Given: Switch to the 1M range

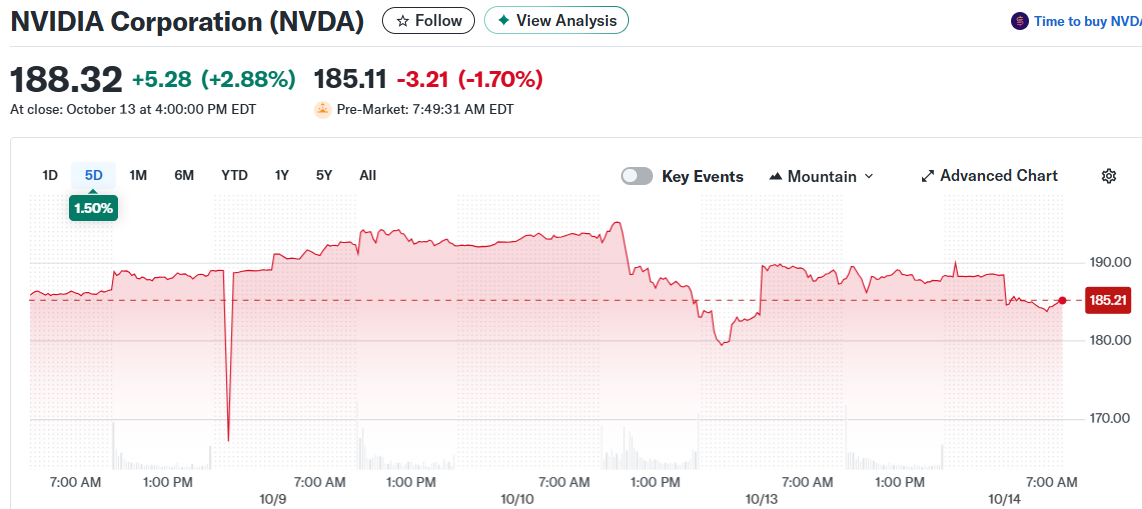Looking at the screenshot, I should [x=138, y=175].
